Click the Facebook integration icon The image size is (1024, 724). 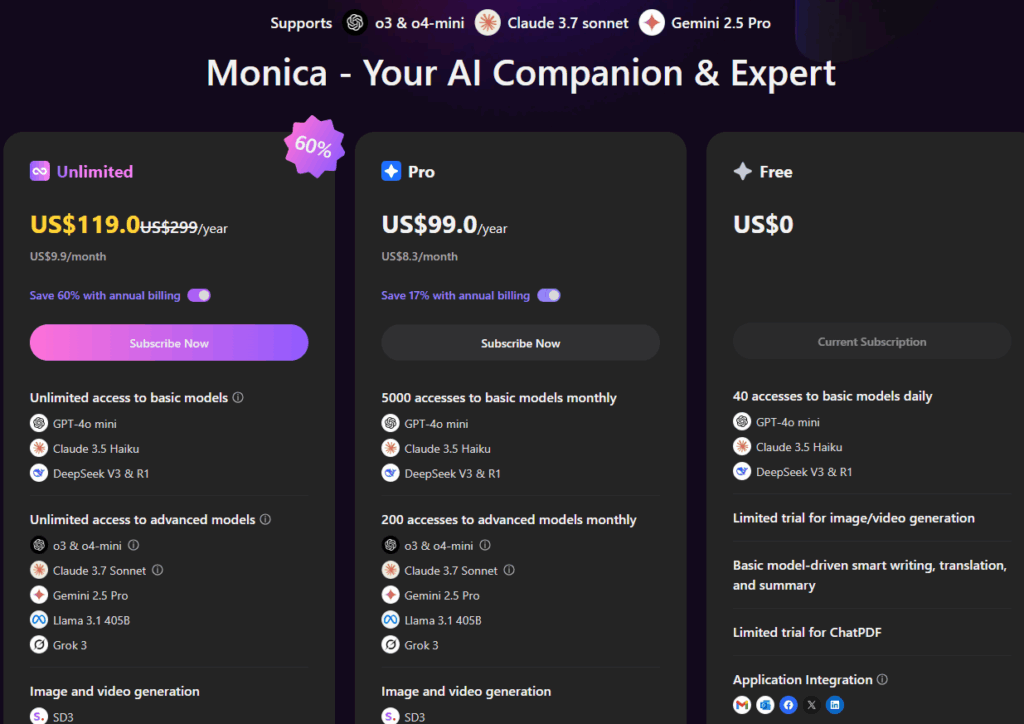coord(788,705)
